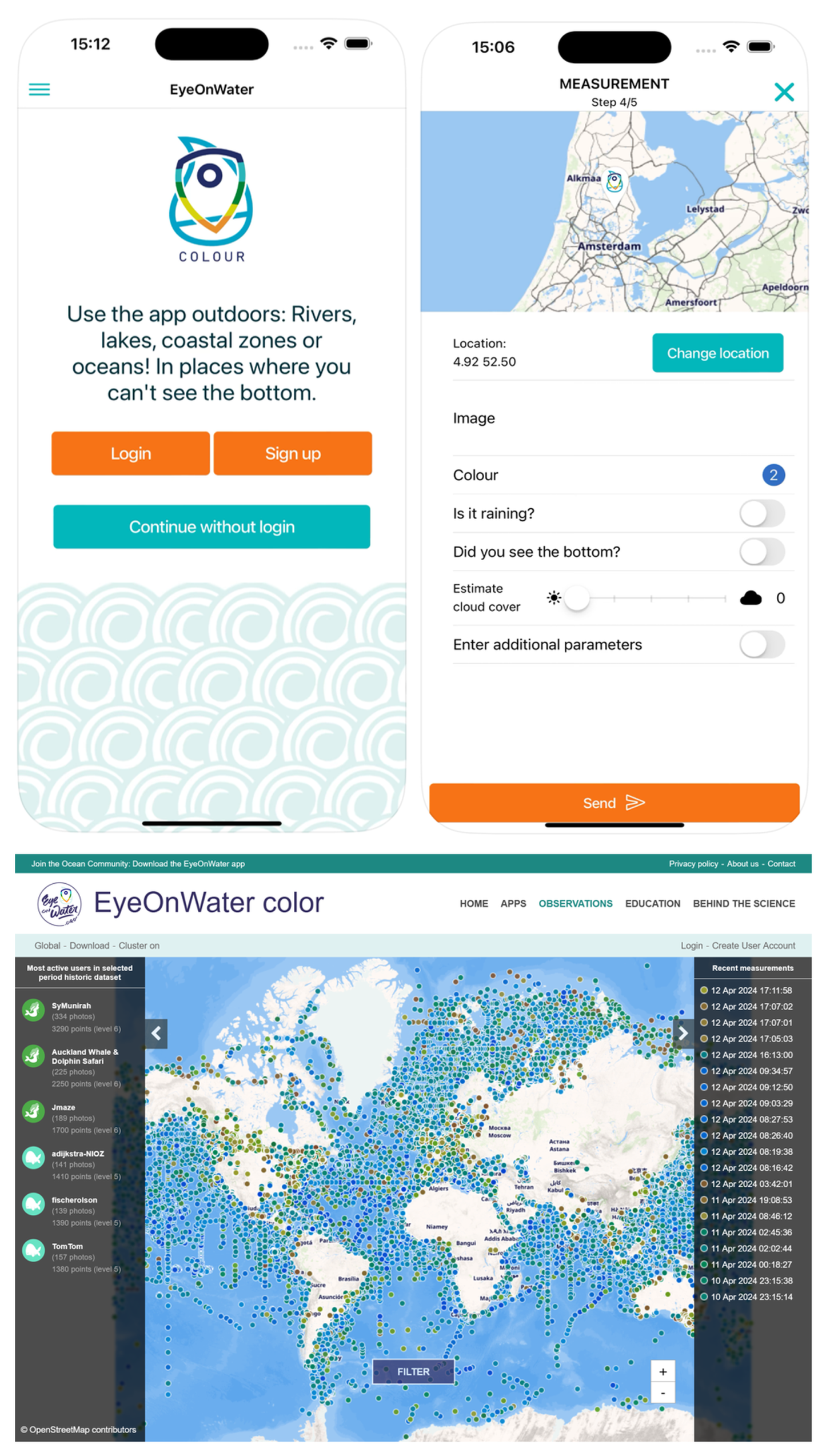Tap Continue without login button
Image resolution: width=826 pixels, height=1456 pixels.
(x=212, y=526)
